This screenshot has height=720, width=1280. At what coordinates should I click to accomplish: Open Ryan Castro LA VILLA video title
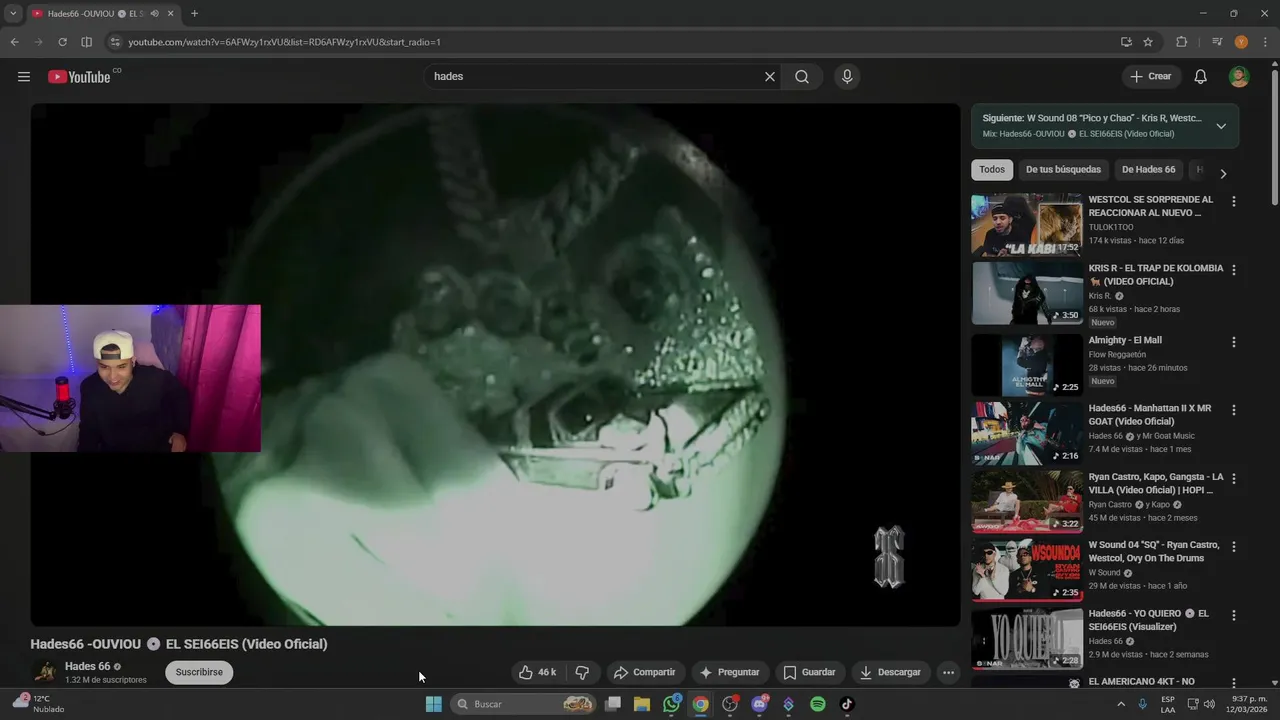point(1156,484)
